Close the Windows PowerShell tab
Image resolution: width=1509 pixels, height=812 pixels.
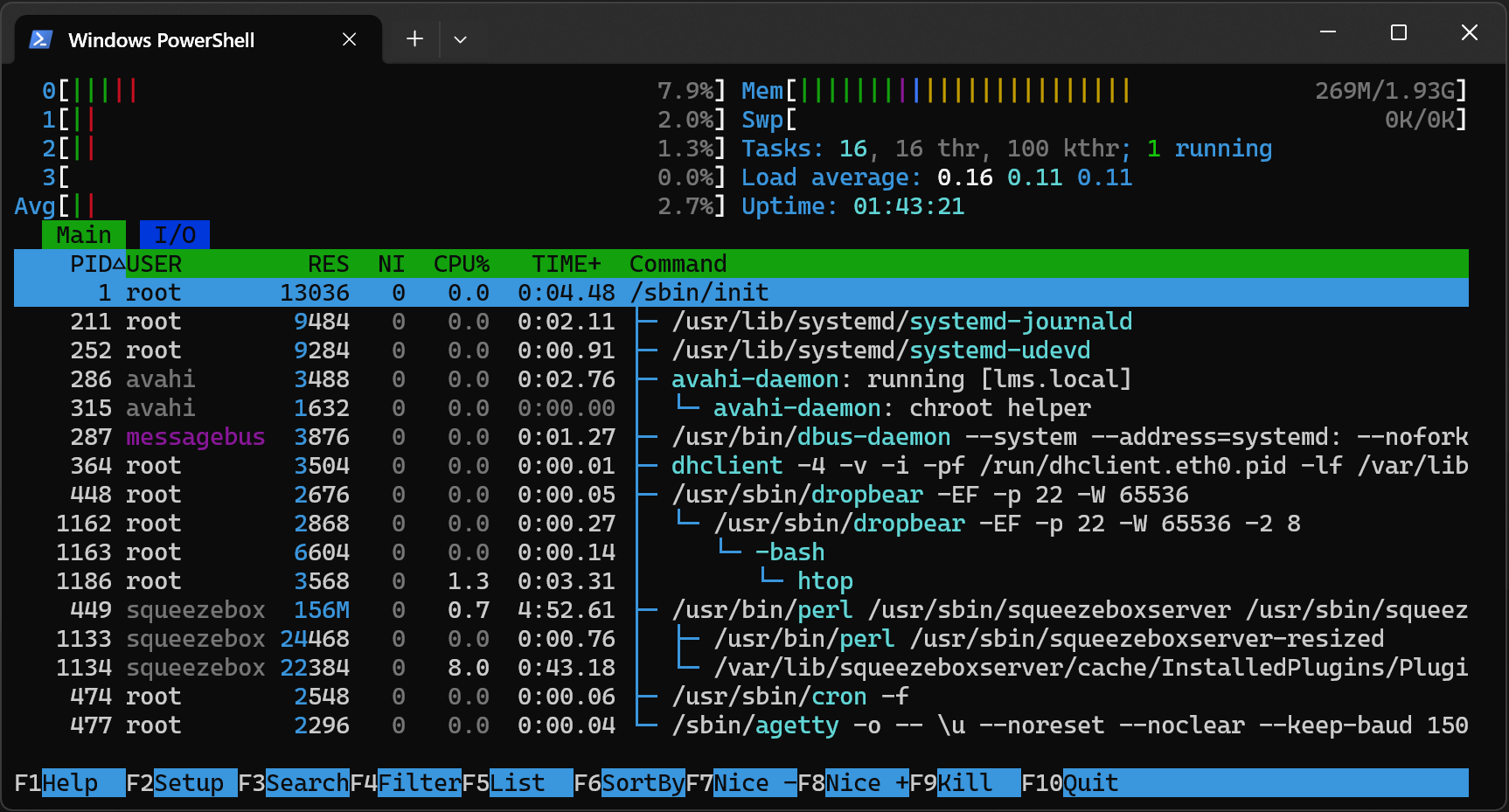coord(349,39)
